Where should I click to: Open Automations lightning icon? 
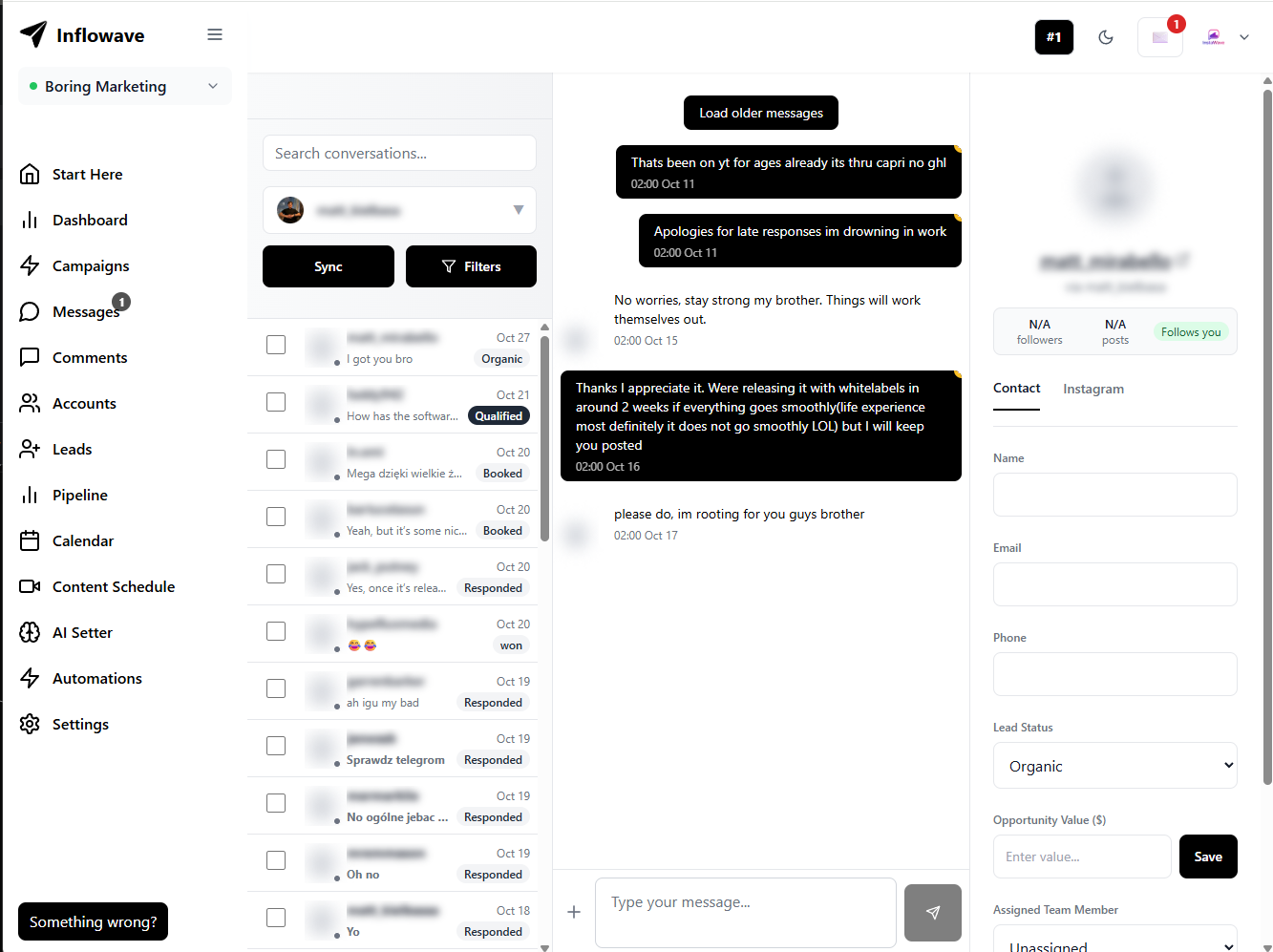(30, 678)
